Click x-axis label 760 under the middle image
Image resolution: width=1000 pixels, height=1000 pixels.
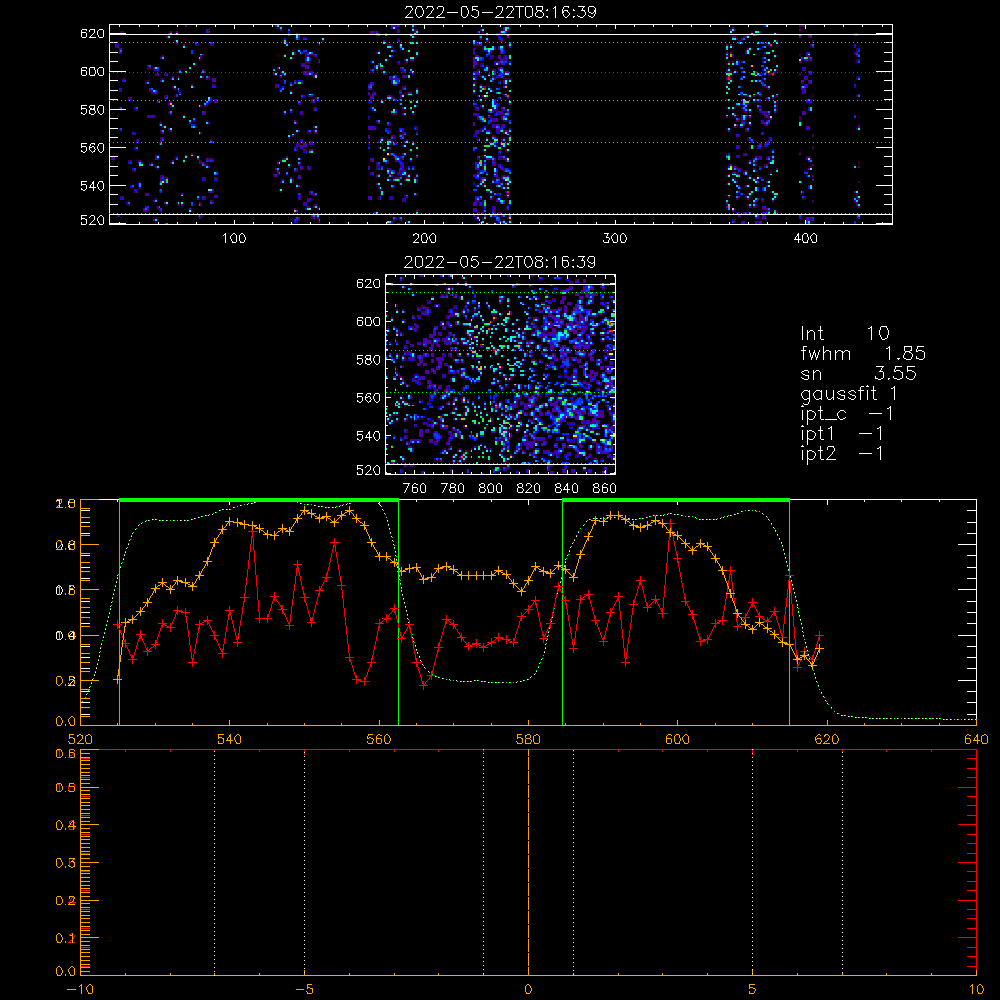tap(415, 489)
